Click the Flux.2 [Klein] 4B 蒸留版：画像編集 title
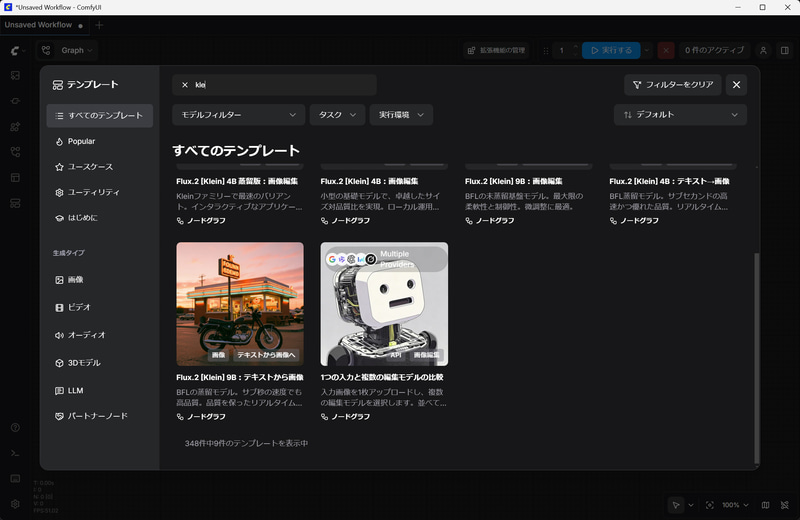The image size is (800, 520). click(x=237, y=181)
